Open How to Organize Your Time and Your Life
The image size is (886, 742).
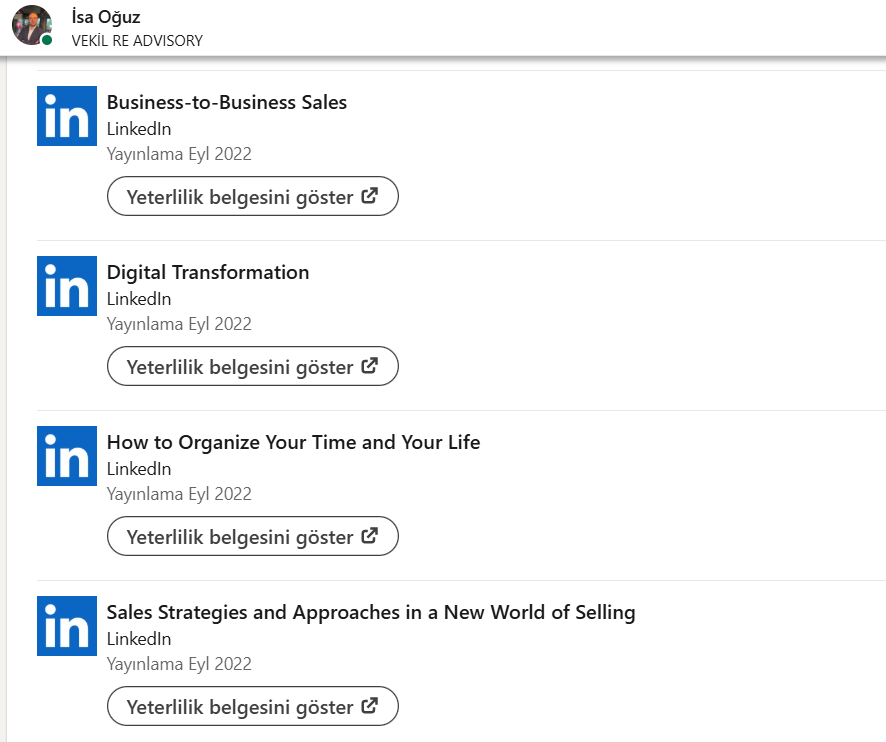point(293,442)
